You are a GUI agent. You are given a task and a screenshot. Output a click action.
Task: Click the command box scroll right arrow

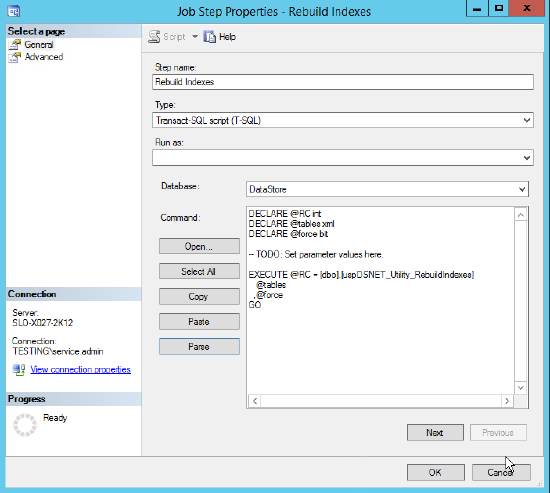point(507,401)
